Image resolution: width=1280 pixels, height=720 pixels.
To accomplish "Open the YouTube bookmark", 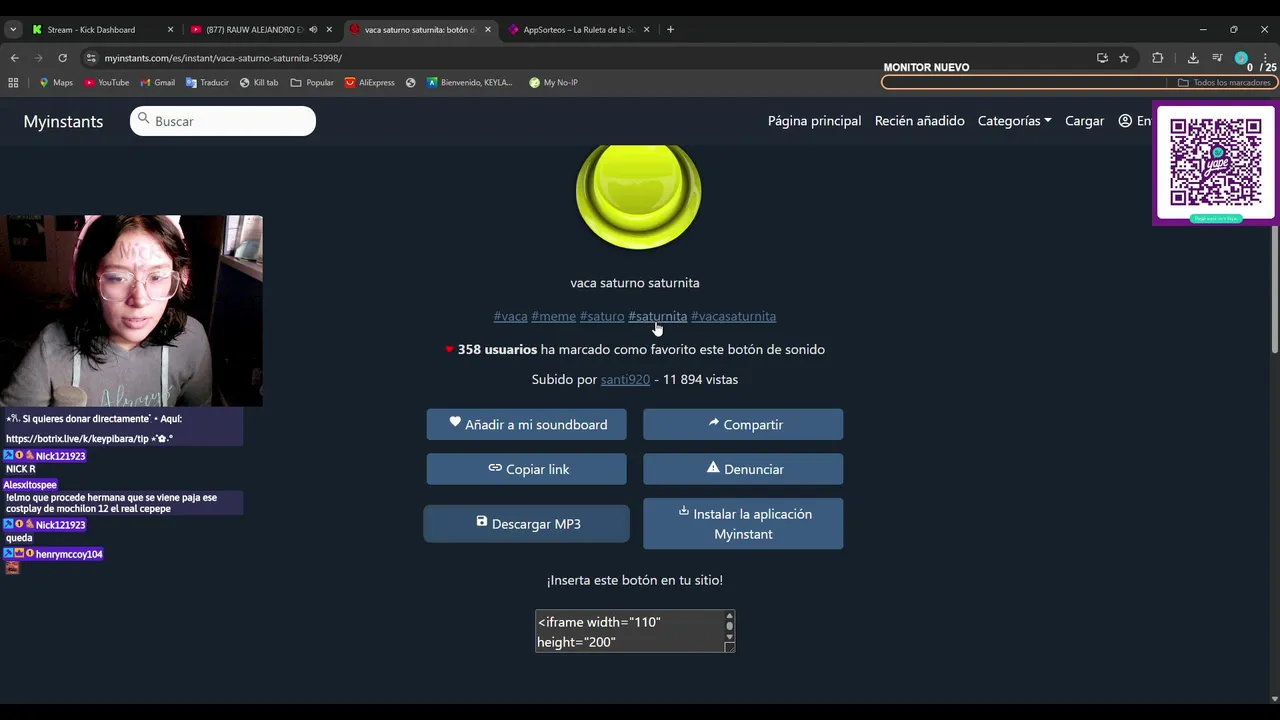I will click(106, 83).
